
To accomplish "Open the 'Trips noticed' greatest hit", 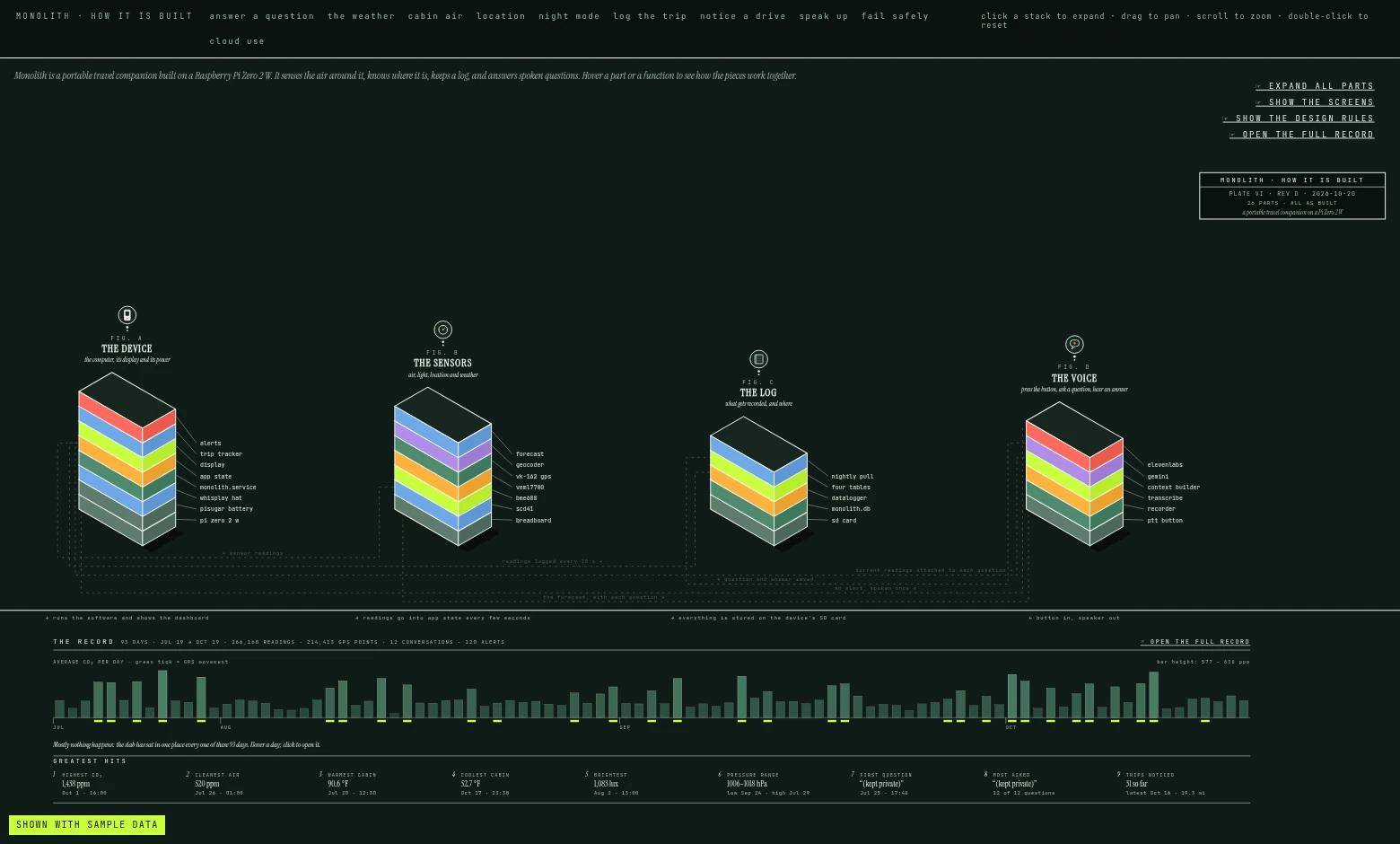I will pos(1162,784).
